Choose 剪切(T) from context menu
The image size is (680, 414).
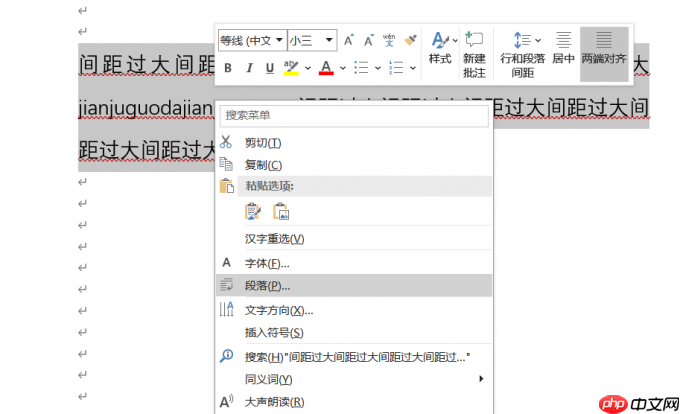(x=354, y=143)
